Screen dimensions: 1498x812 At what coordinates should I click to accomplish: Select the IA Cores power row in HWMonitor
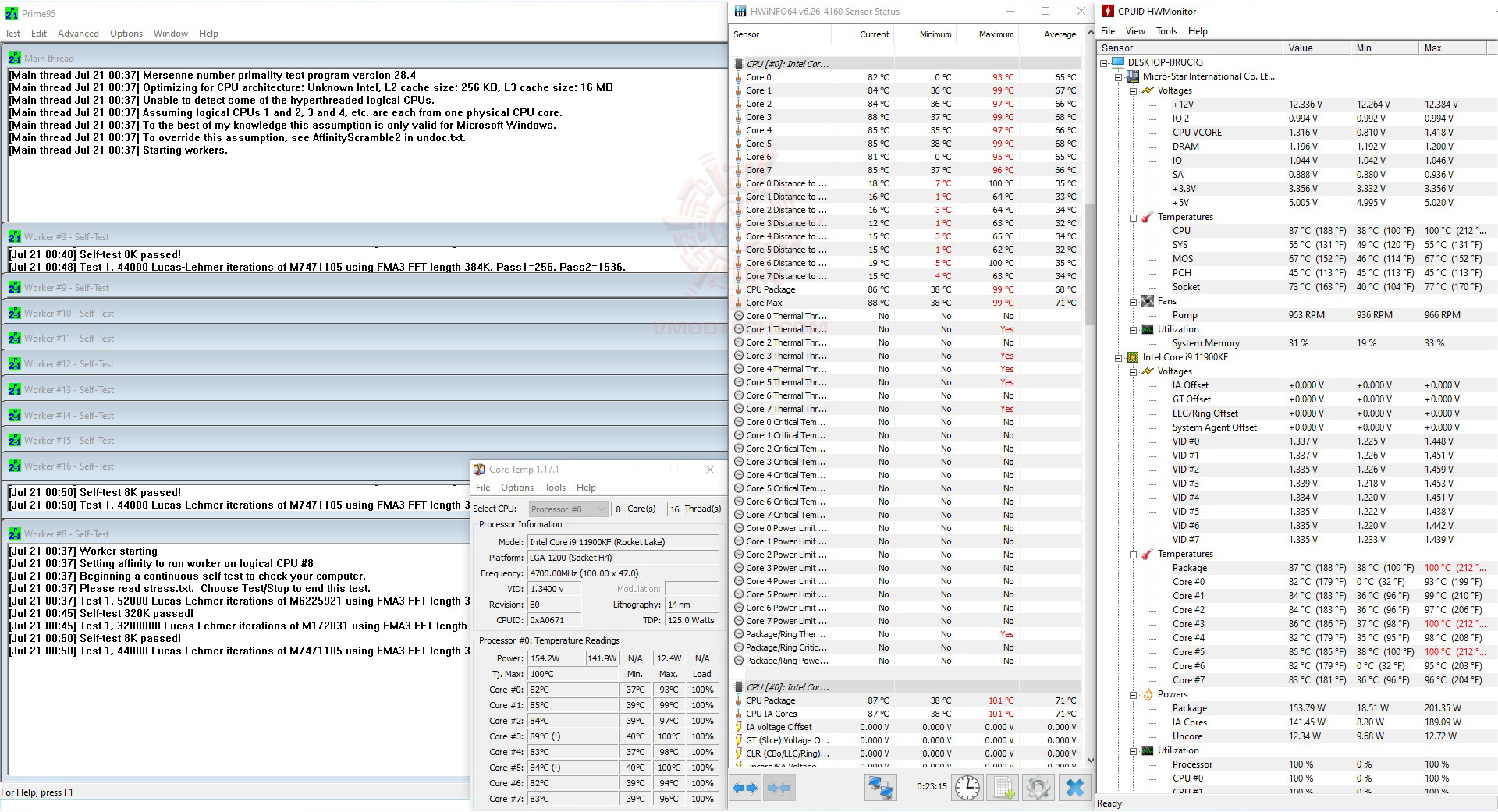[x=1291, y=722]
